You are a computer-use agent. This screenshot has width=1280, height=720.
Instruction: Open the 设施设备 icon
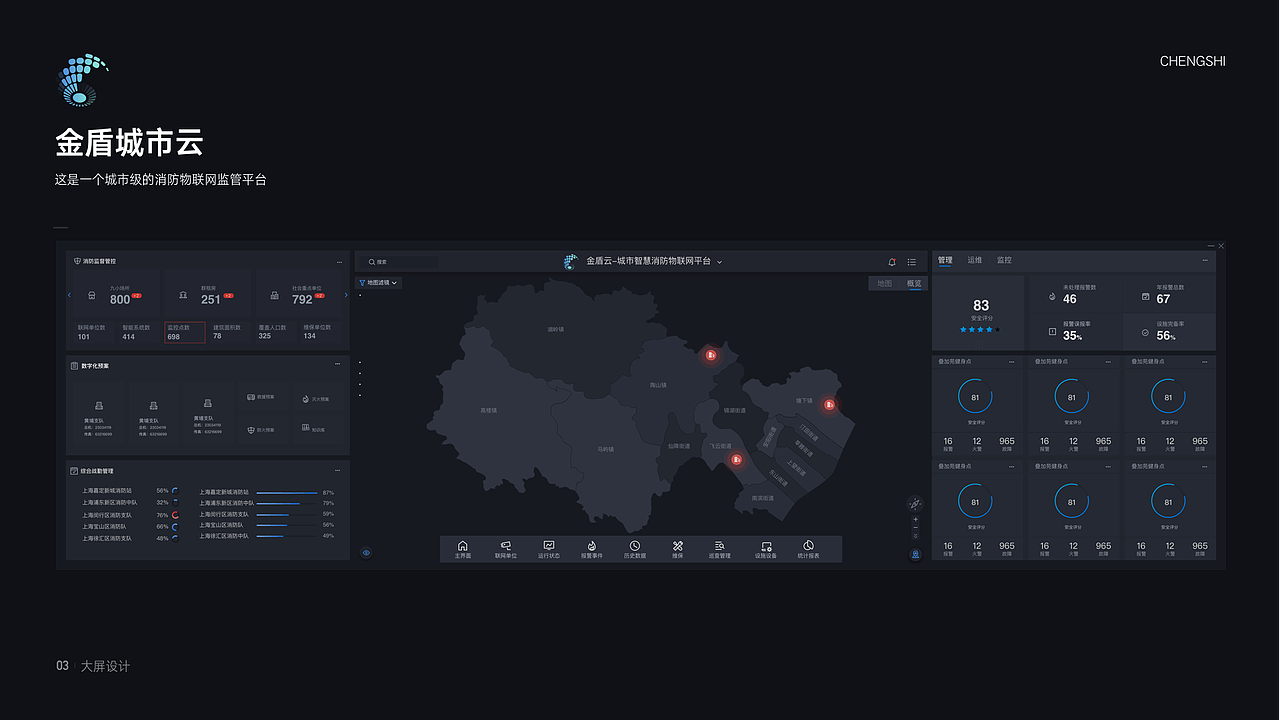[766, 549]
